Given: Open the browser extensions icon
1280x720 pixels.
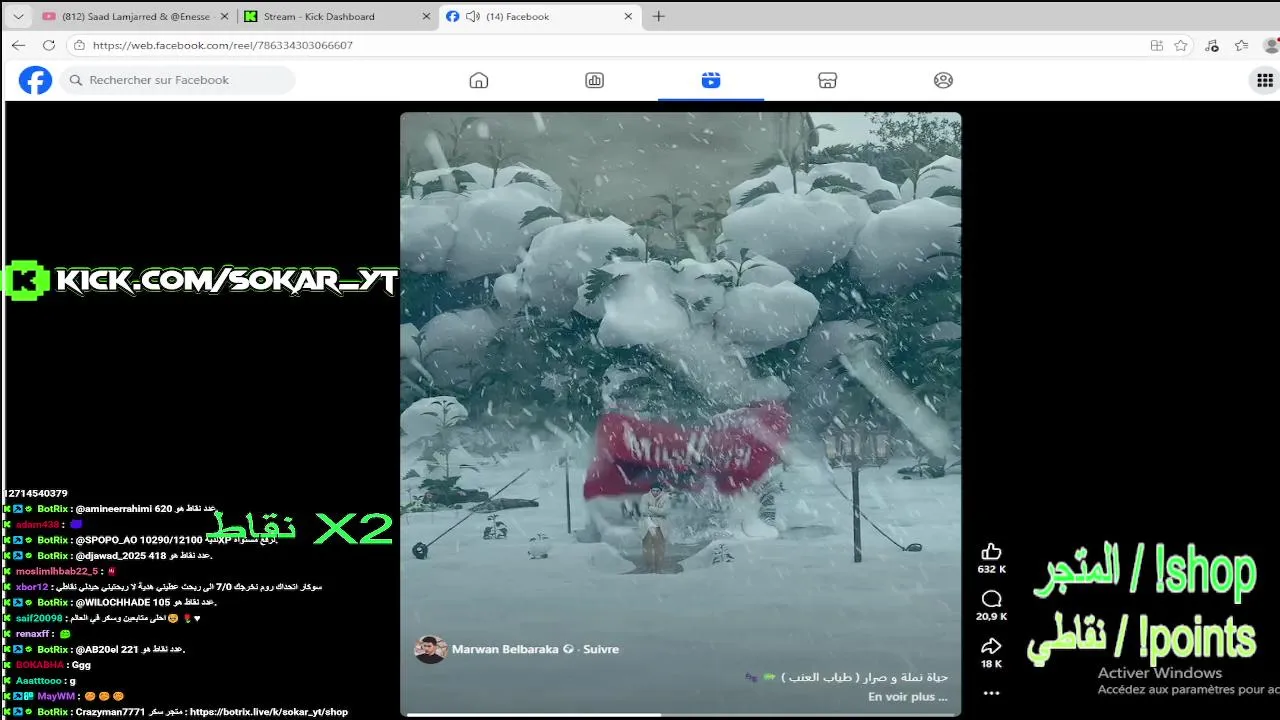Looking at the screenshot, I should coord(1212,45).
